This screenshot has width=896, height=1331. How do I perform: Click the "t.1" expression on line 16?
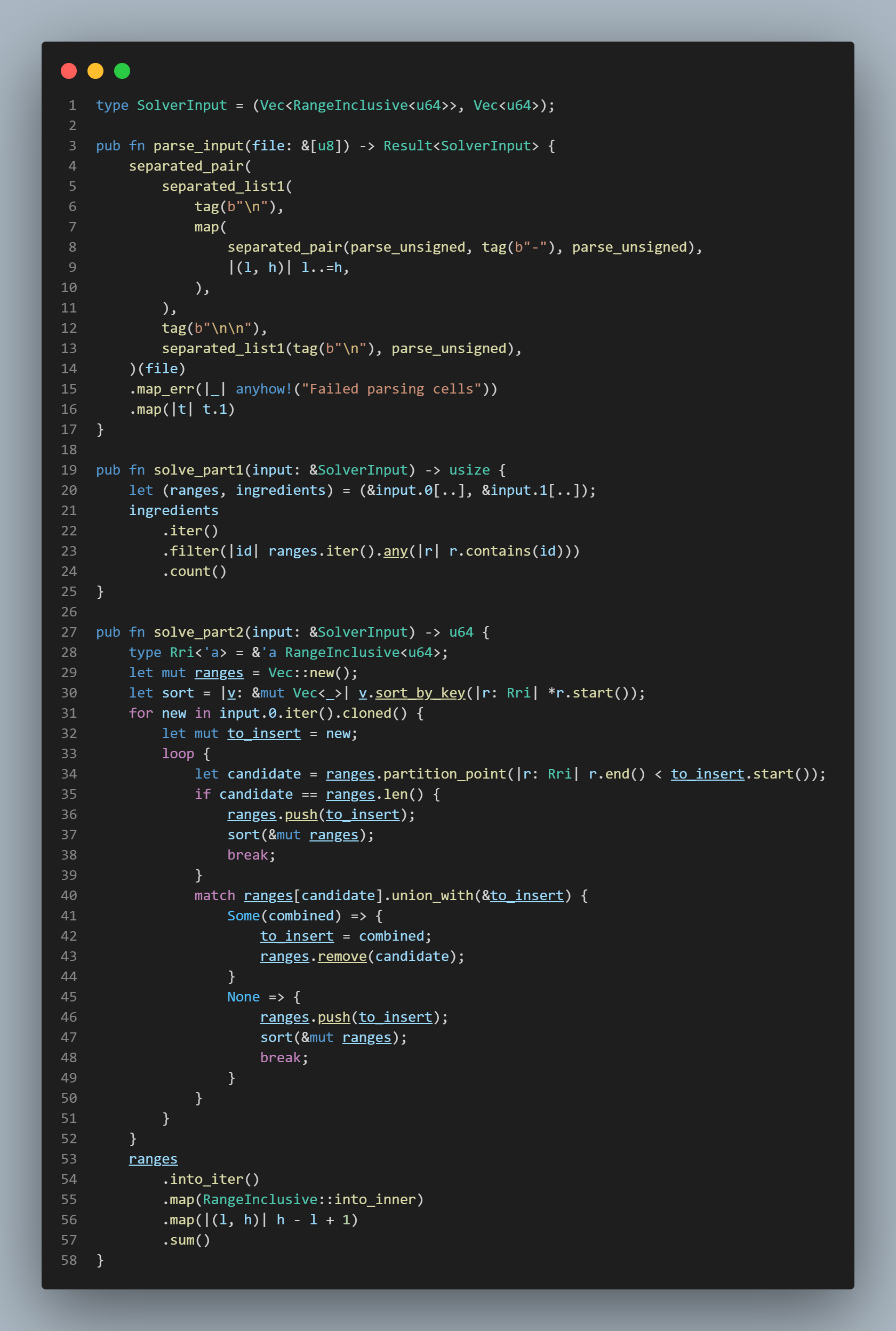pyautogui.click(x=215, y=409)
